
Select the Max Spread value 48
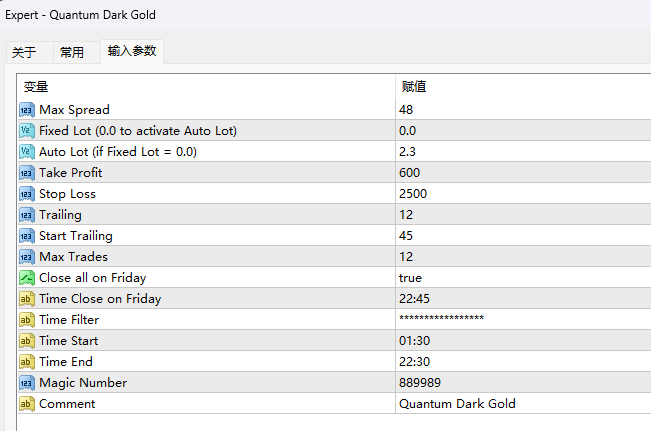[405, 110]
